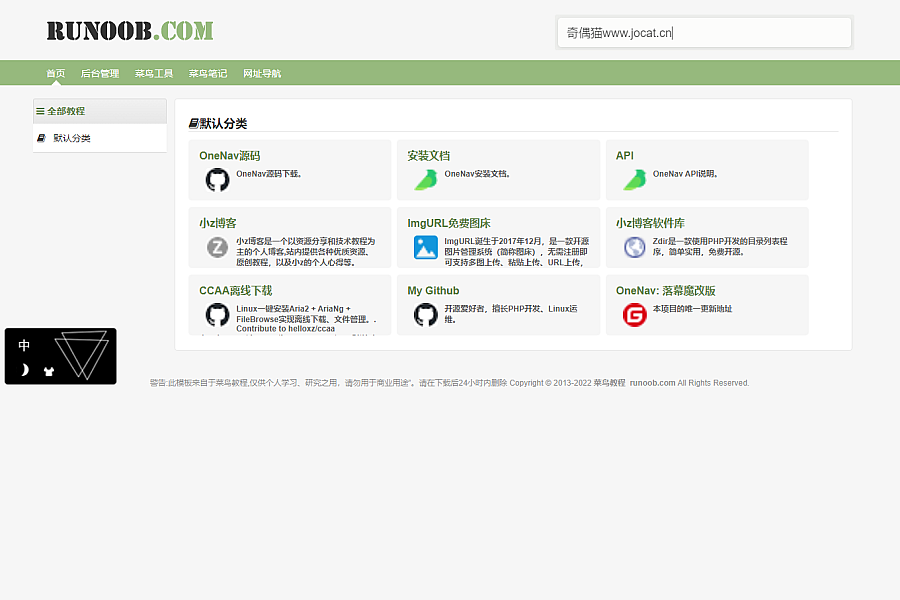The height and width of the screenshot is (600, 900).
Task: Click the GitHub icon under My Github
Action: point(426,315)
